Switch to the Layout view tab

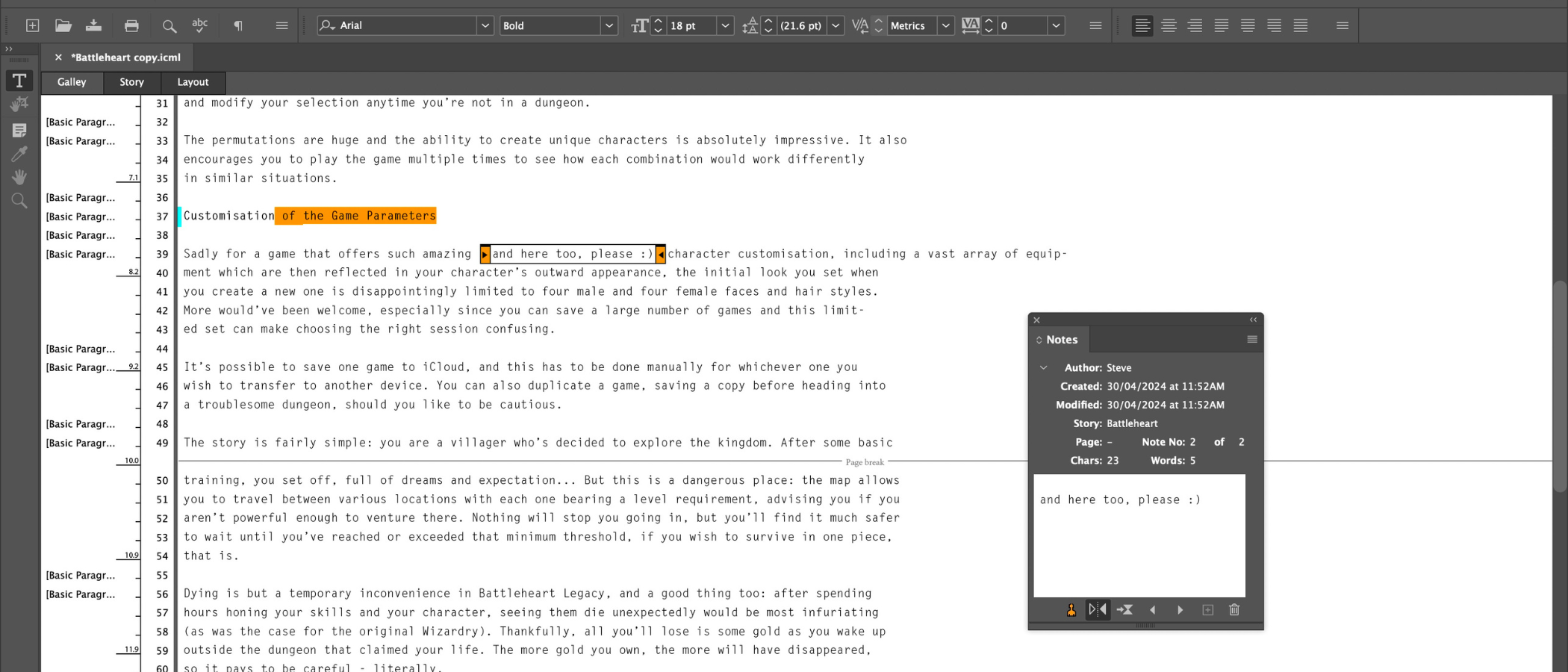(193, 82)
